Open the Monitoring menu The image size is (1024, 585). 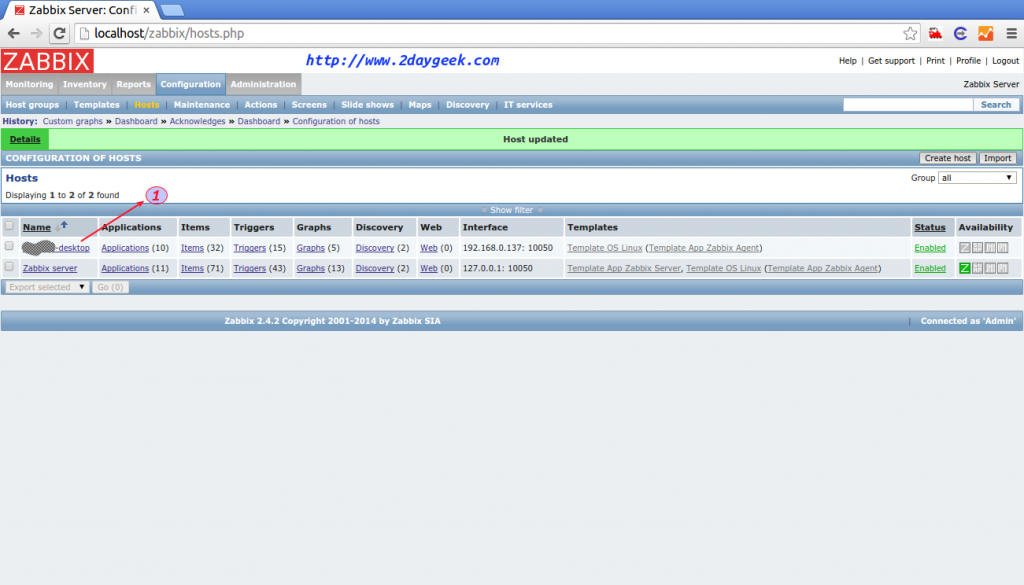(29, 84)
